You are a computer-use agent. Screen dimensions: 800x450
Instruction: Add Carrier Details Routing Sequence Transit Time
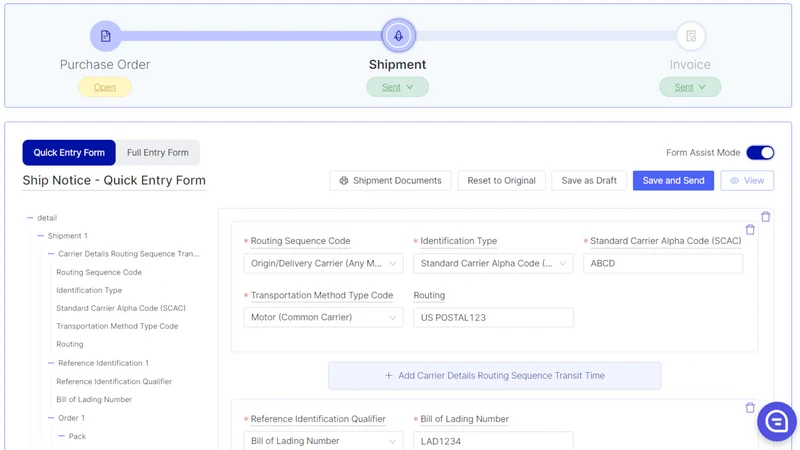pos(494,376)
